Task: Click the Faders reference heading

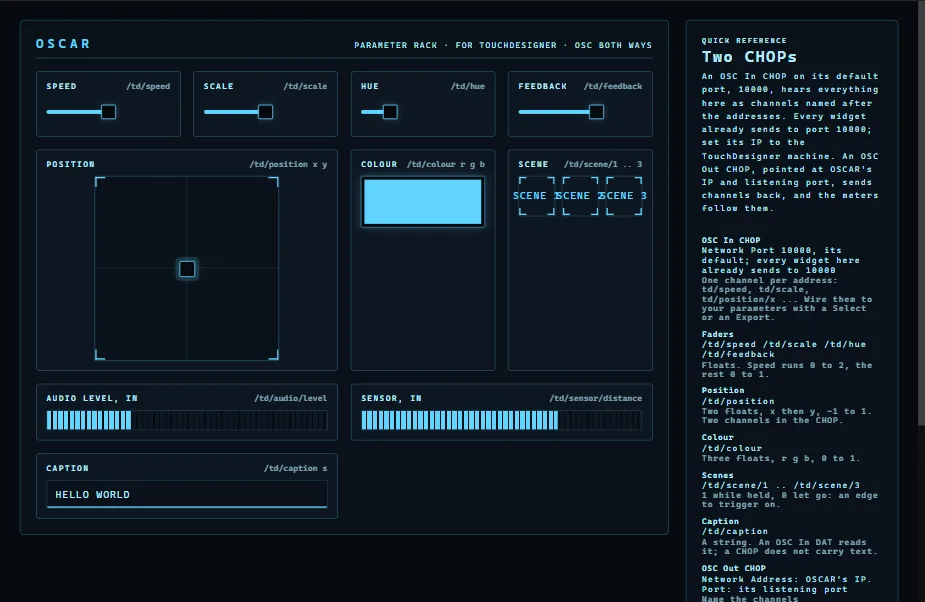Action: 717,334
